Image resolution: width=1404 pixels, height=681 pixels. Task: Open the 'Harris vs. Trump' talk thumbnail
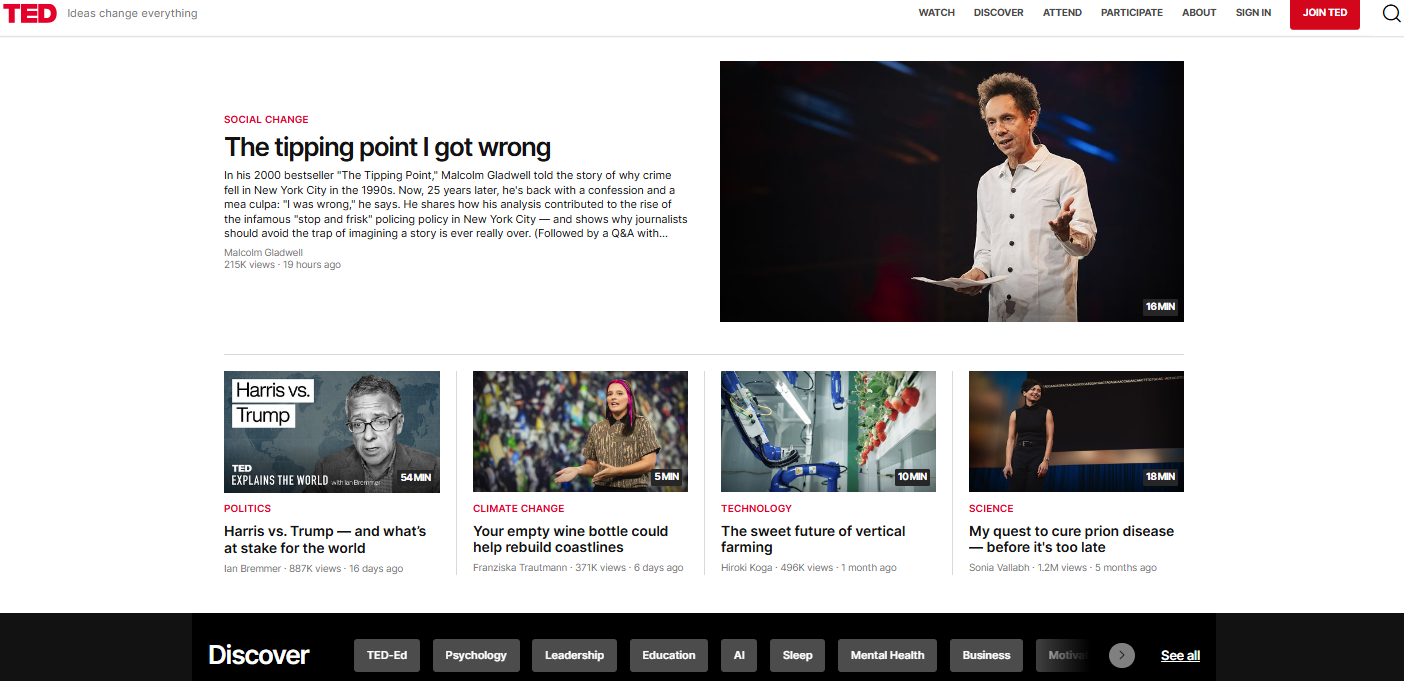pos(331,431)
